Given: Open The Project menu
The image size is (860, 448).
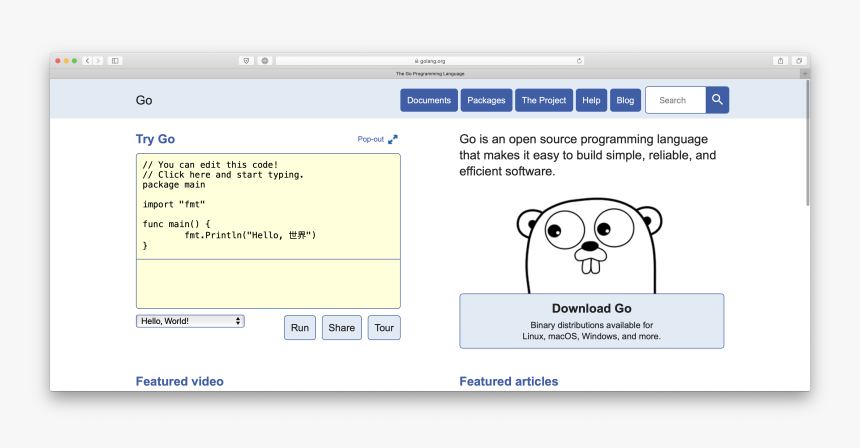Looking at the screenshot, I should [x=544, y=100].
